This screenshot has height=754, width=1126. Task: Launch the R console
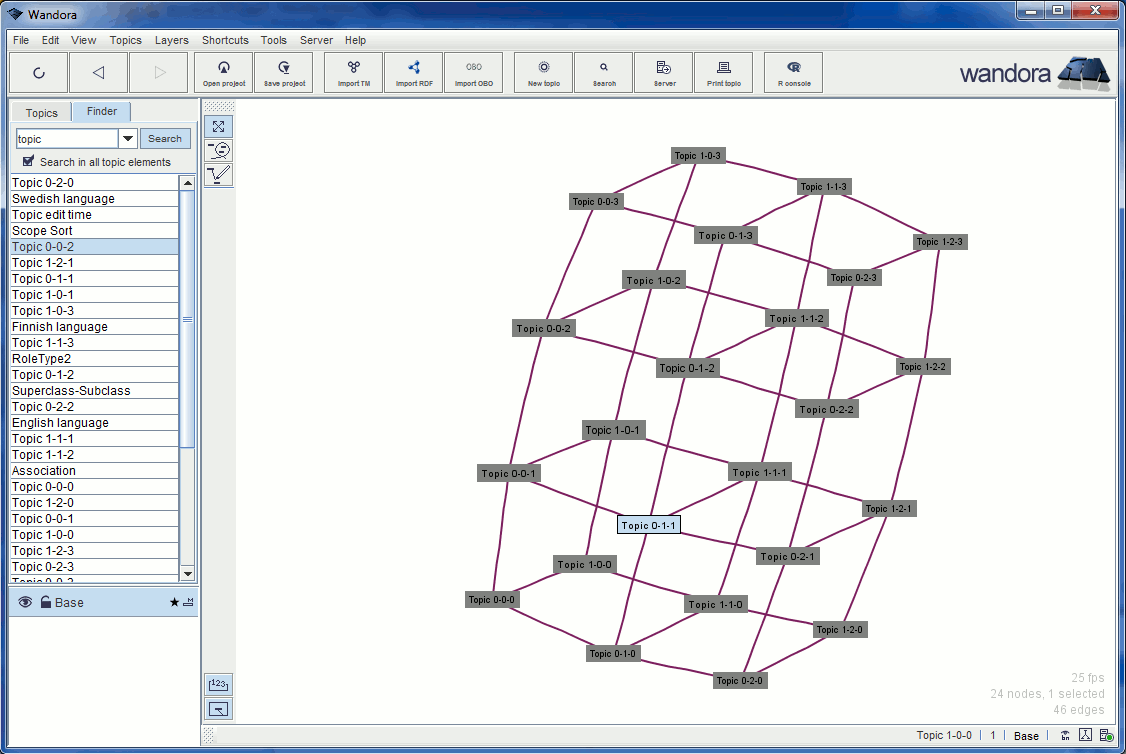(x=793, y=72)
